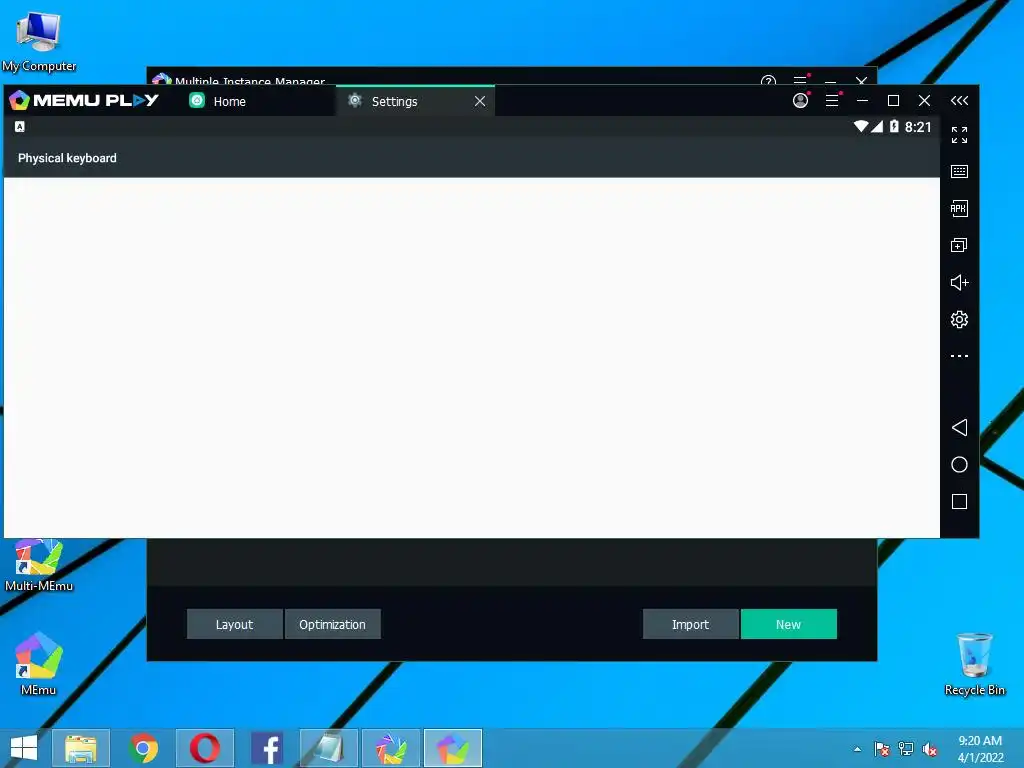The height and width of the screenshot is (768, 1024).
Task: Click Layout in Multiple Instance Manager
Action: coord(234,624)
